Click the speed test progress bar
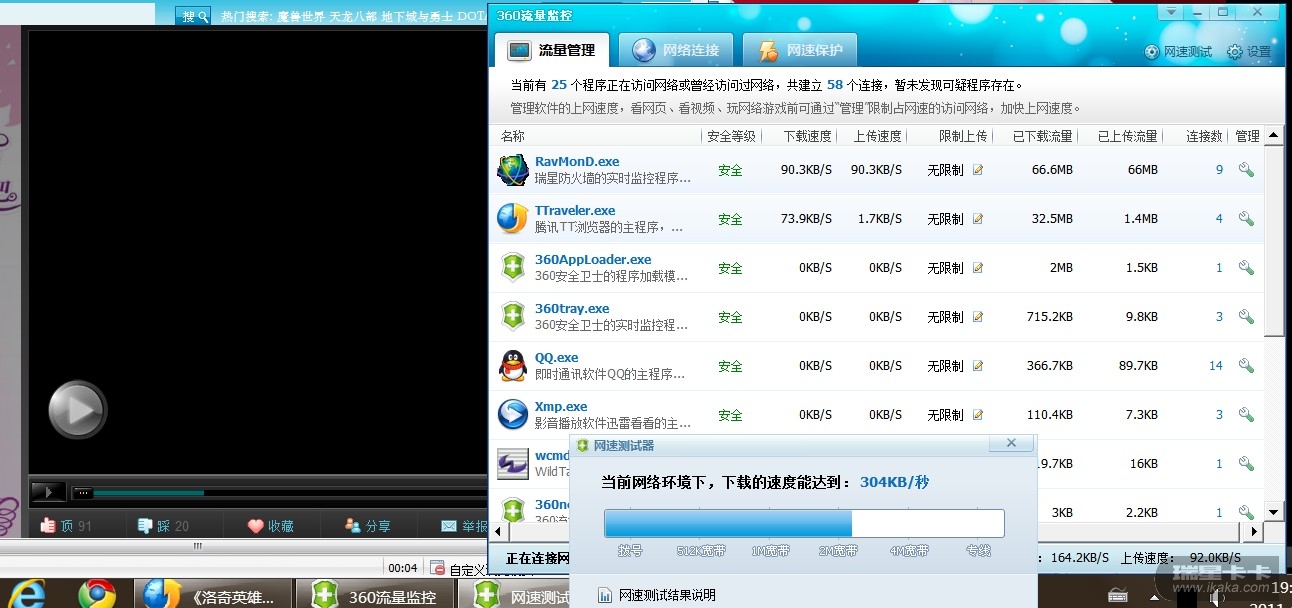Viewport: 1292px width, 608px height. 804,523
